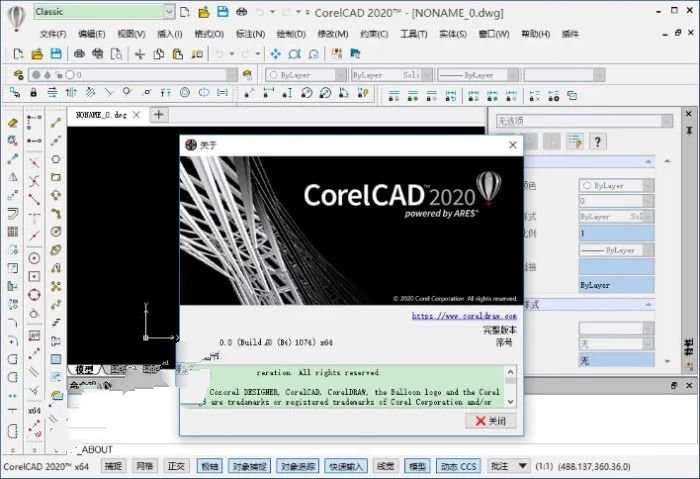700x479 pixels.
Task: Click the Cut scissors icon
Action: [x=140, y=54]
